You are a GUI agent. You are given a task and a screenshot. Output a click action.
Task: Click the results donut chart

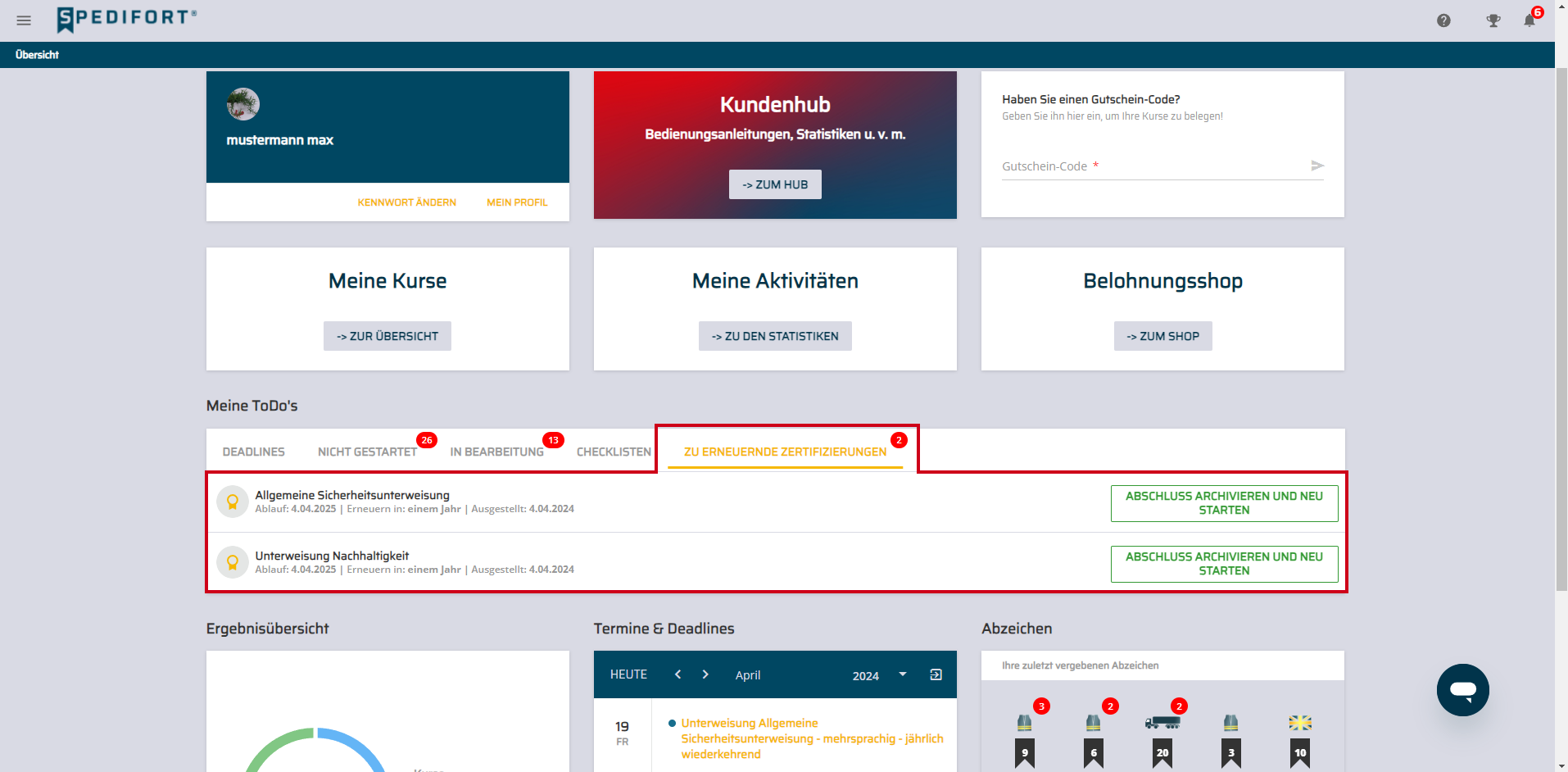(x=315, y=750)
